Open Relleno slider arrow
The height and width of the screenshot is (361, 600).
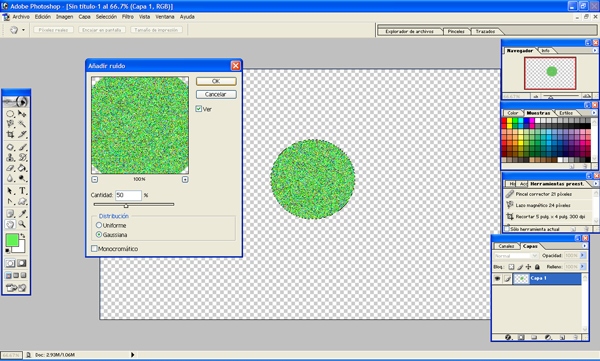coord(583,266)
